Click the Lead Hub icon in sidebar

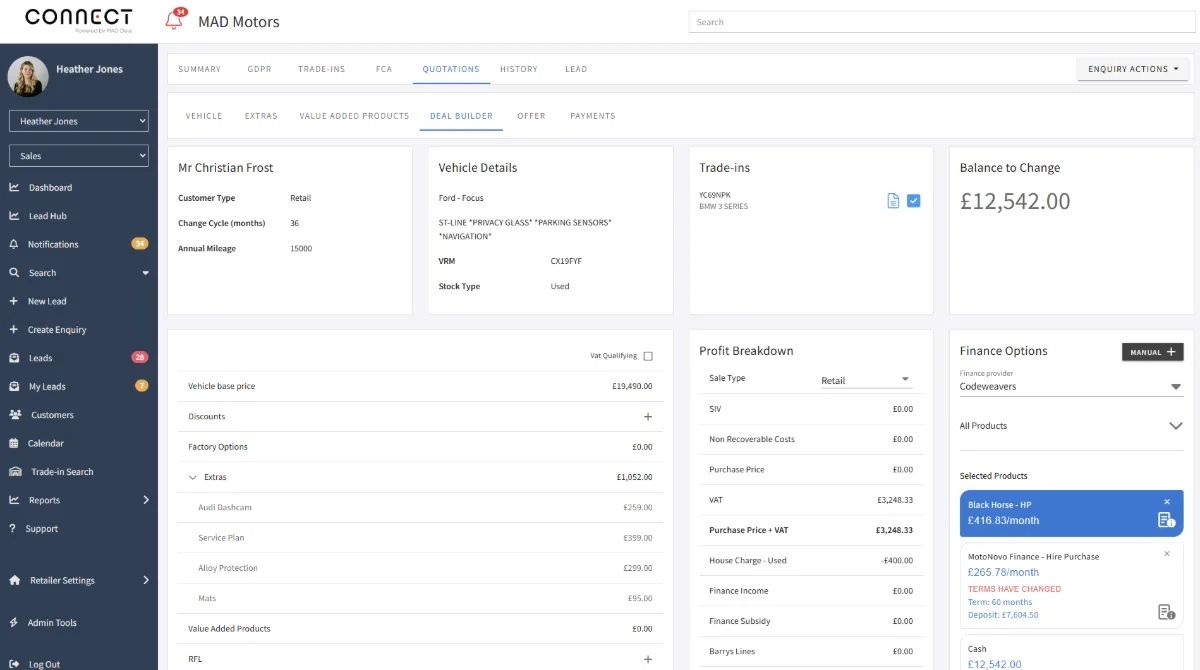(x=14, y=216)
